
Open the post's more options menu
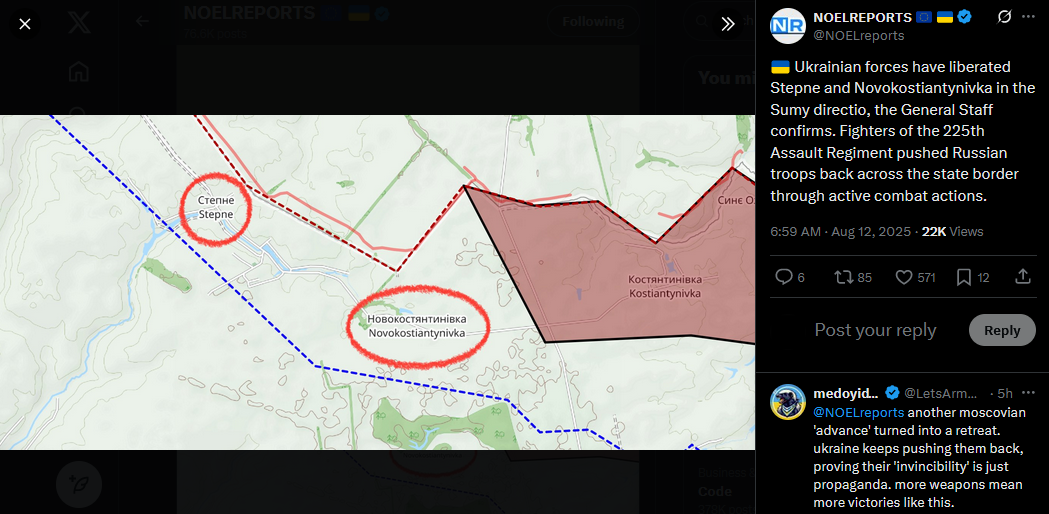pos(1028,17)
